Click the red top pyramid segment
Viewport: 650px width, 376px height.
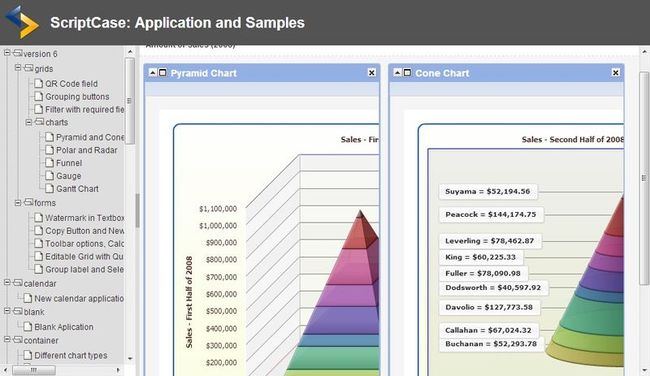[x=360, y=233]
